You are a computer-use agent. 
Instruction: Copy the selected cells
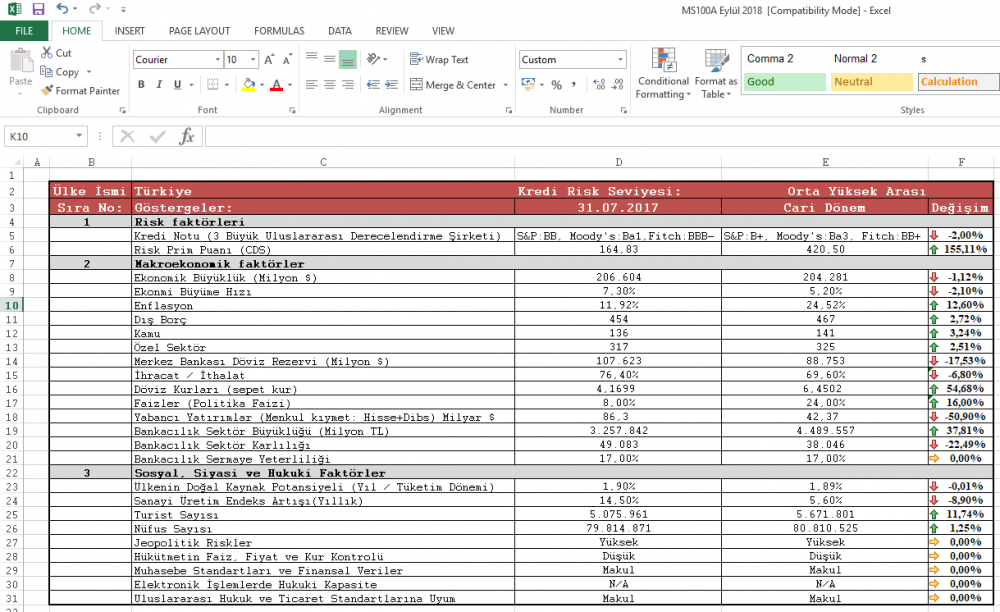[x=60, y=72]
